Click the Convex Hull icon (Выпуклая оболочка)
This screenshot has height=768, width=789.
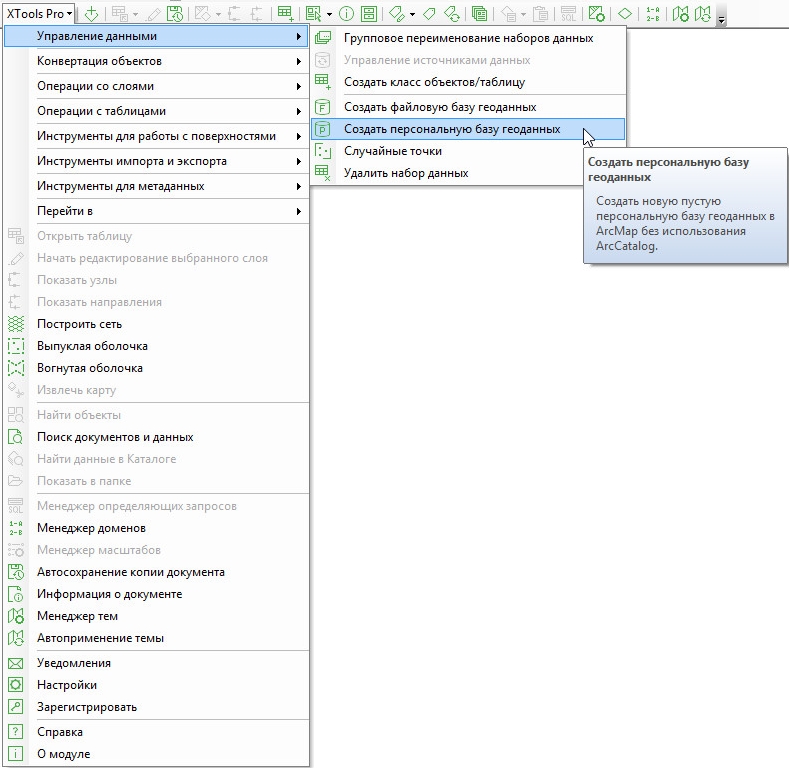(x=15, y=346)
